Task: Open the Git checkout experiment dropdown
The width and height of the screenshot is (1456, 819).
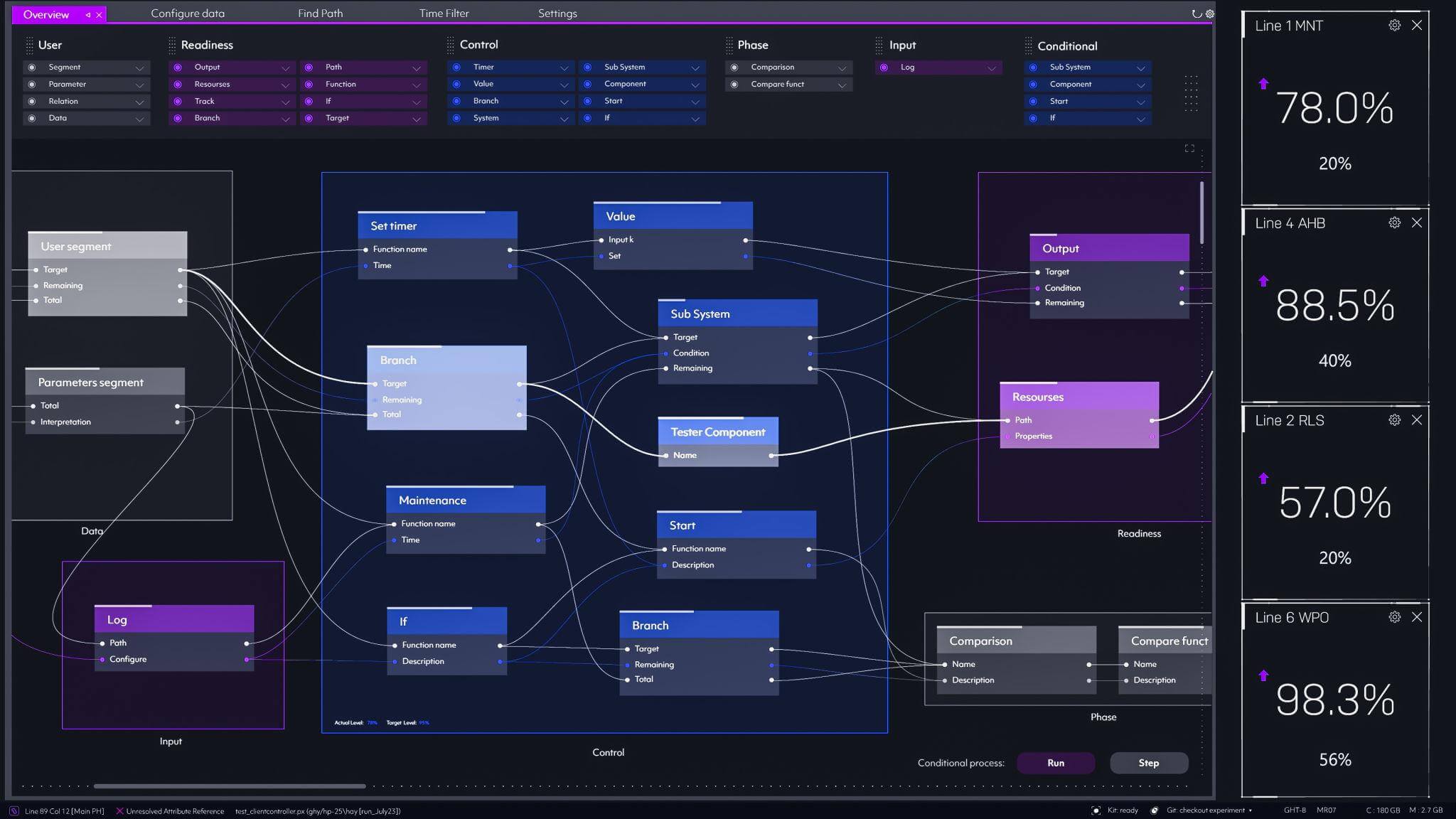Action: click(x=1250, y=810)
